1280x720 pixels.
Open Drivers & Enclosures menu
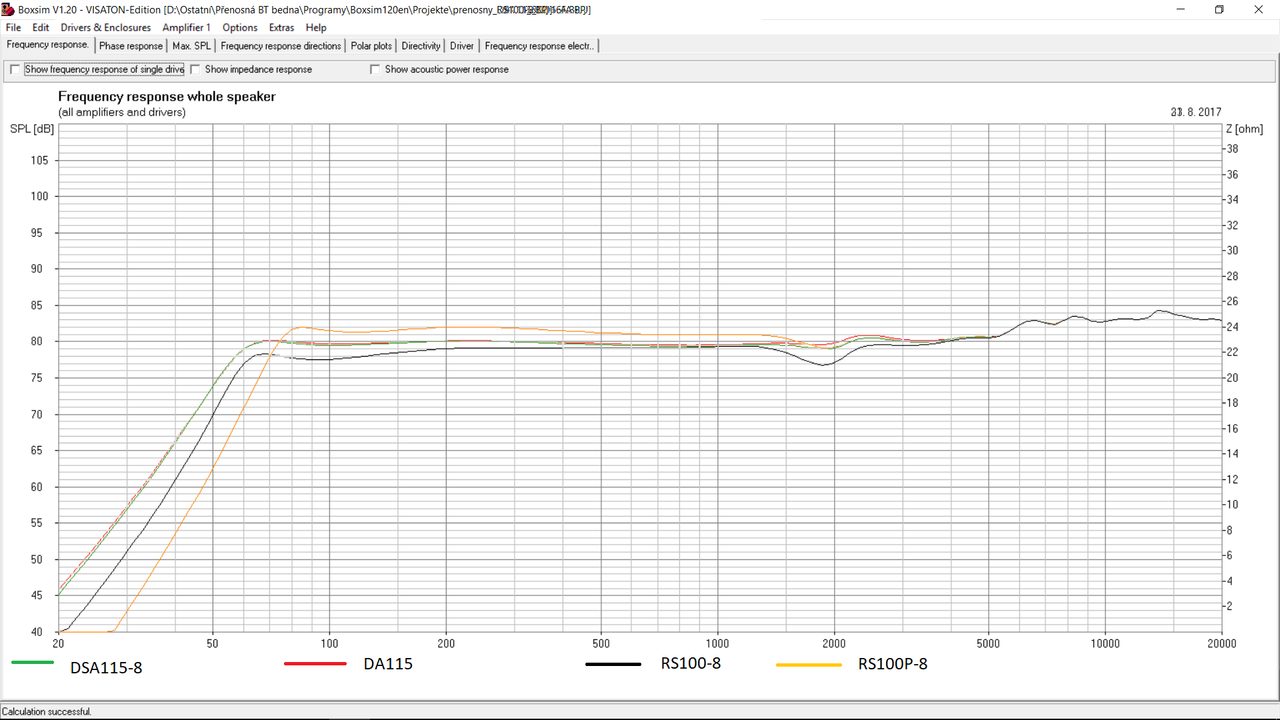pos(106,28)
